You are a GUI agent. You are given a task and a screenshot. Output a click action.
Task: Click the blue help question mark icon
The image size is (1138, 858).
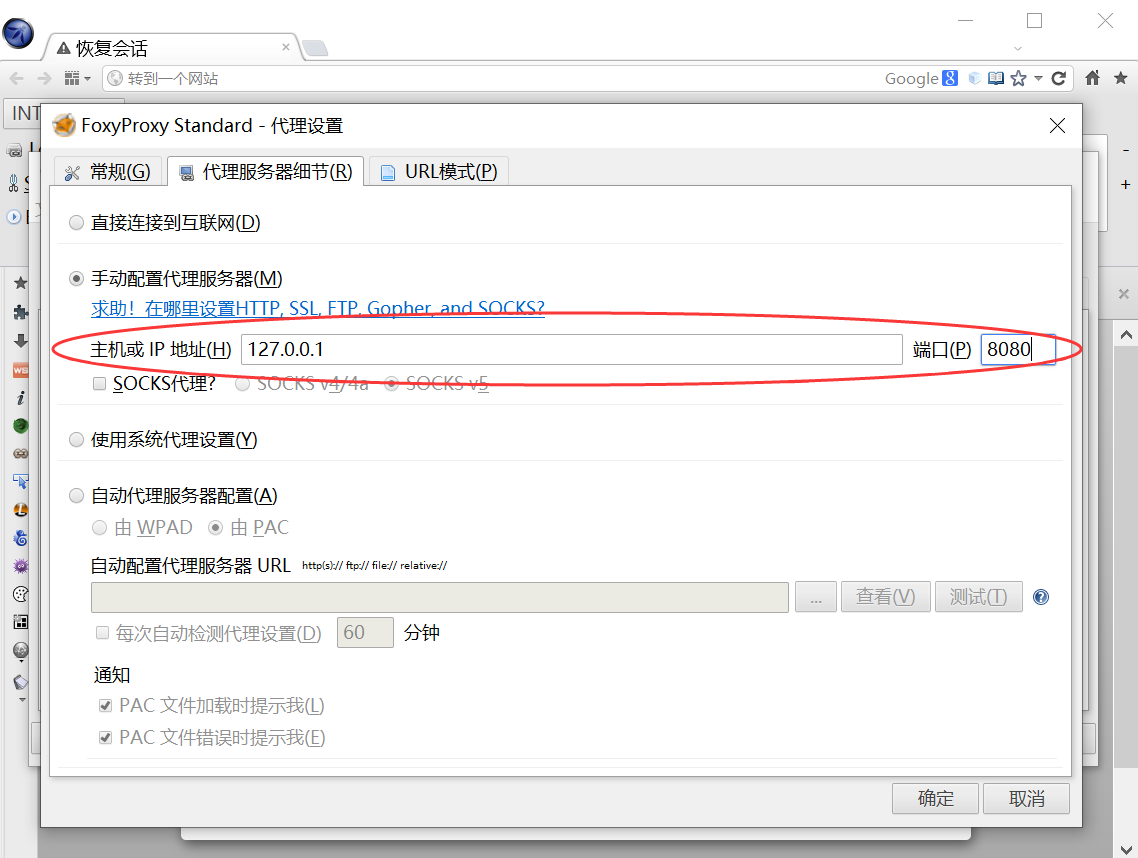(1041, 597)
